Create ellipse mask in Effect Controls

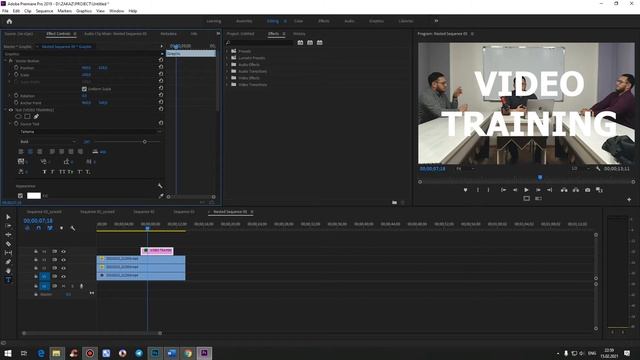(x=18, y=116)
